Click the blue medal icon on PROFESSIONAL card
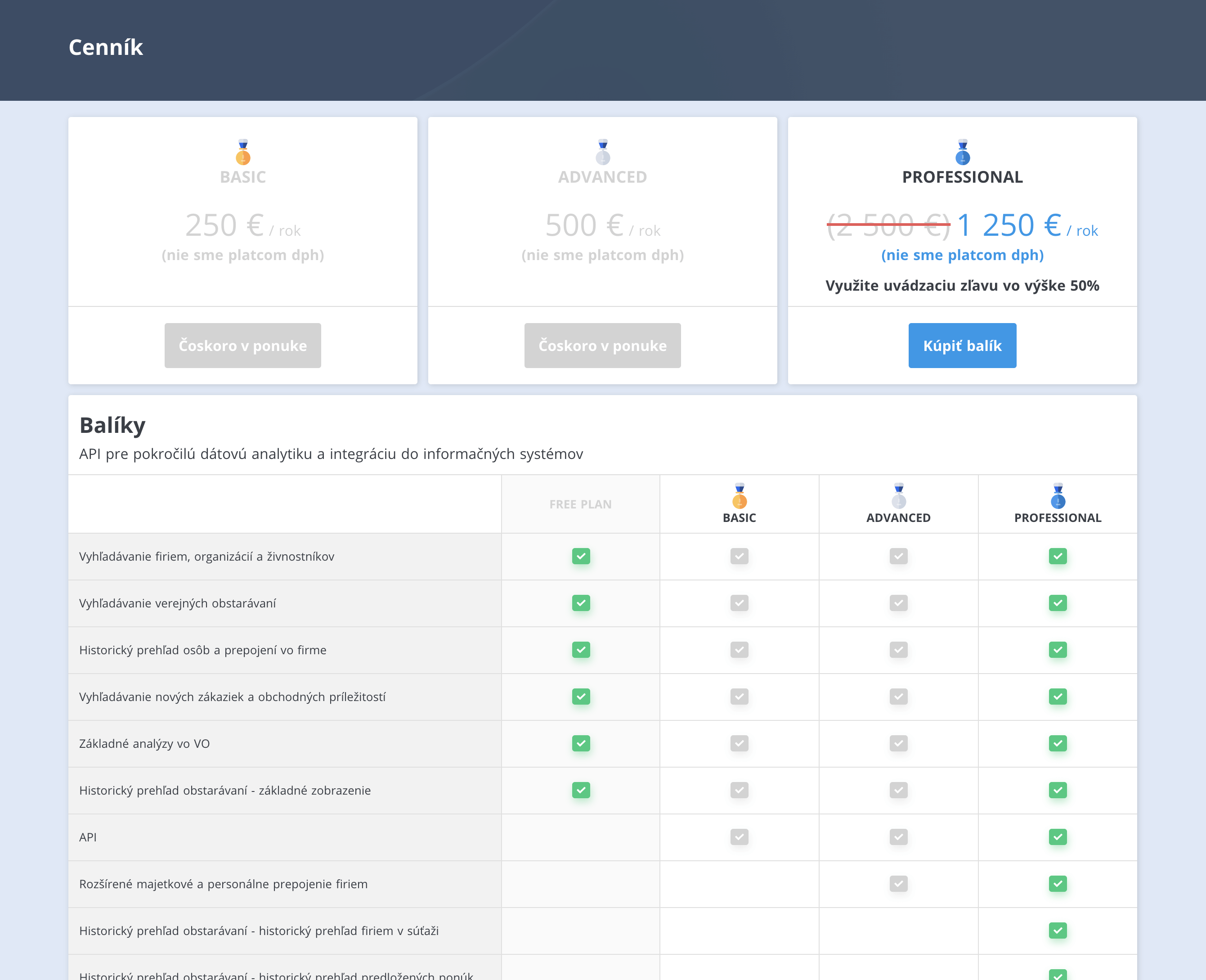 coord(962,153)
